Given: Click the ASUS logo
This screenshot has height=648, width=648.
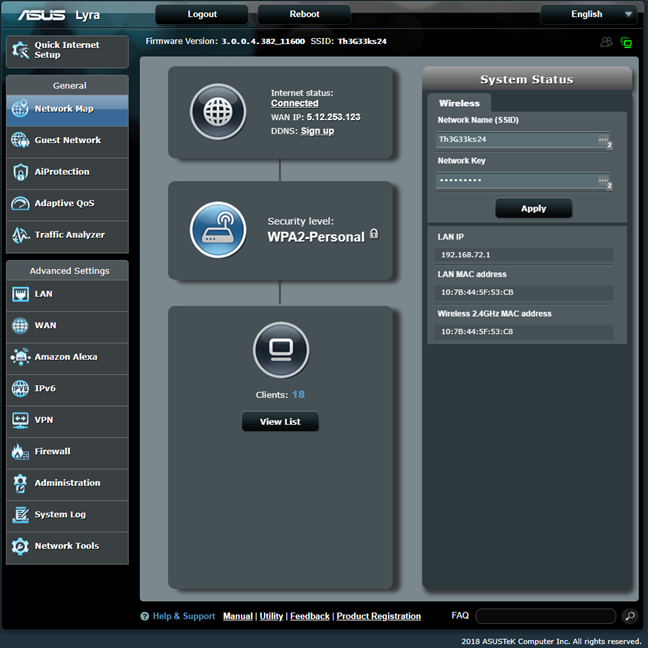Looking at the screenshot, I should click(41, 15).
